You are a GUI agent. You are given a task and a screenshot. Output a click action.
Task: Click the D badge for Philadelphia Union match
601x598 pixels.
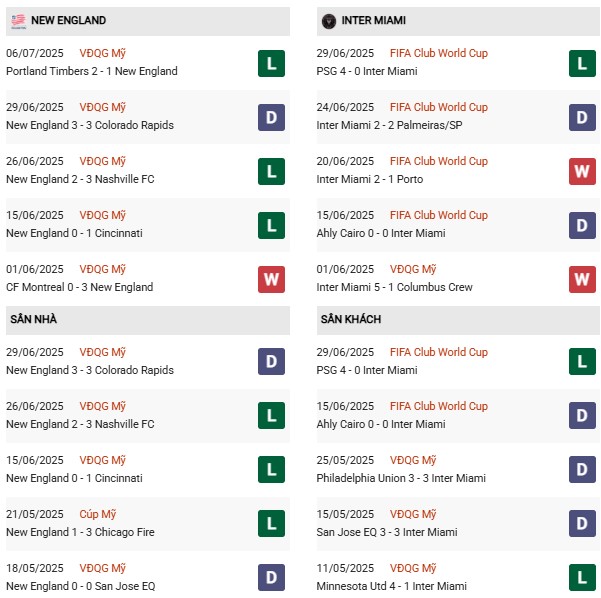583,470
